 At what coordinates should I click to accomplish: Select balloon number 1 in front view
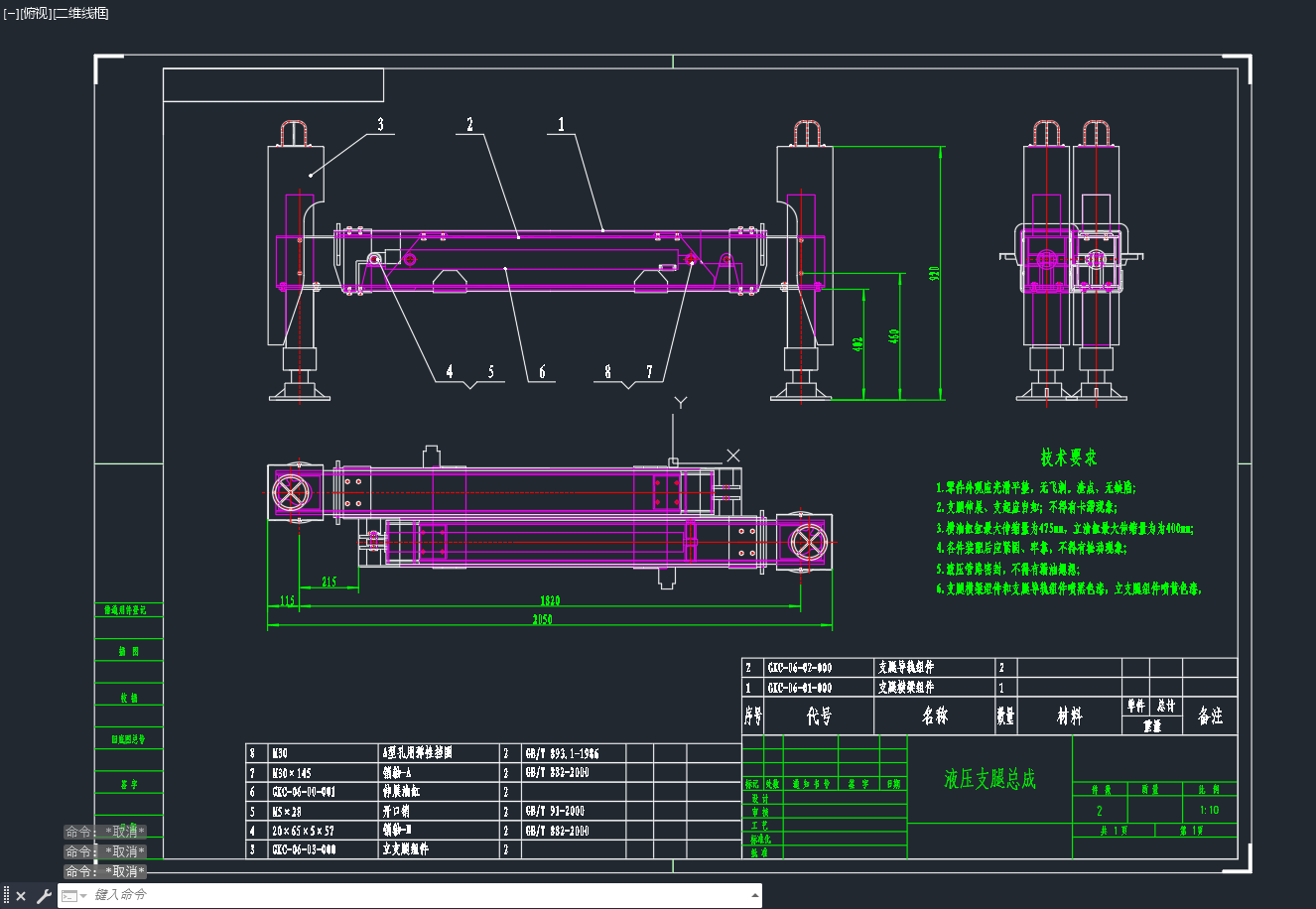click(562, 125)
